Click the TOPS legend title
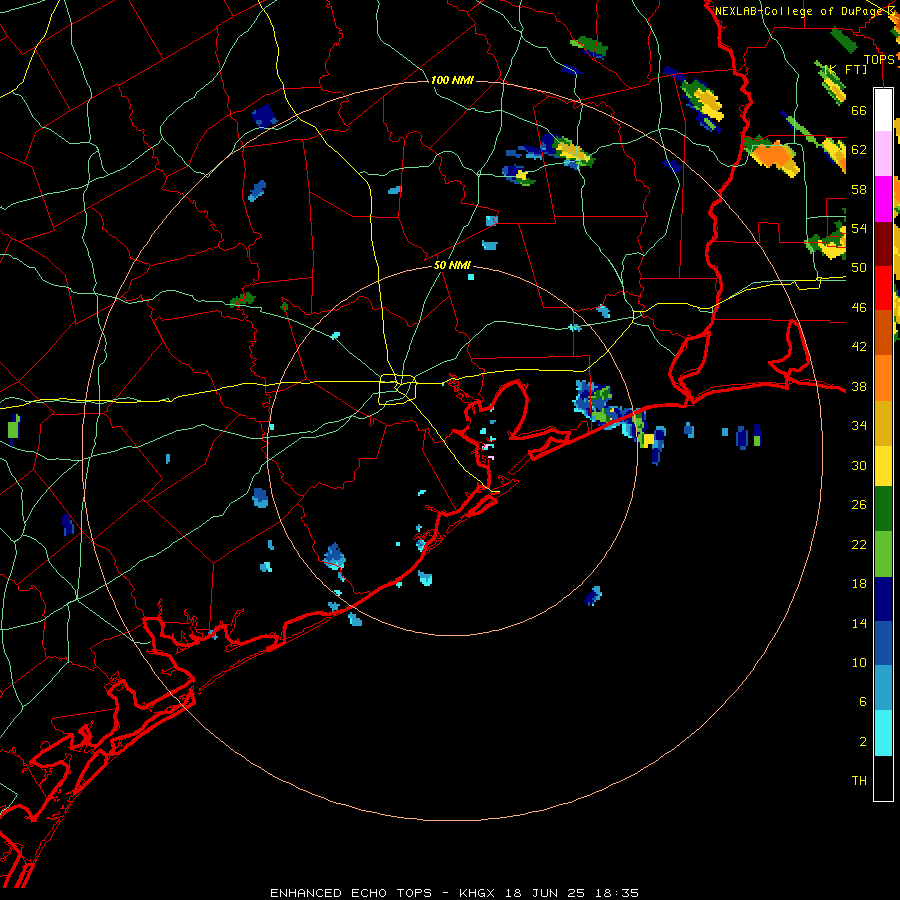This screenshot has height=900, width=900. 879,60
